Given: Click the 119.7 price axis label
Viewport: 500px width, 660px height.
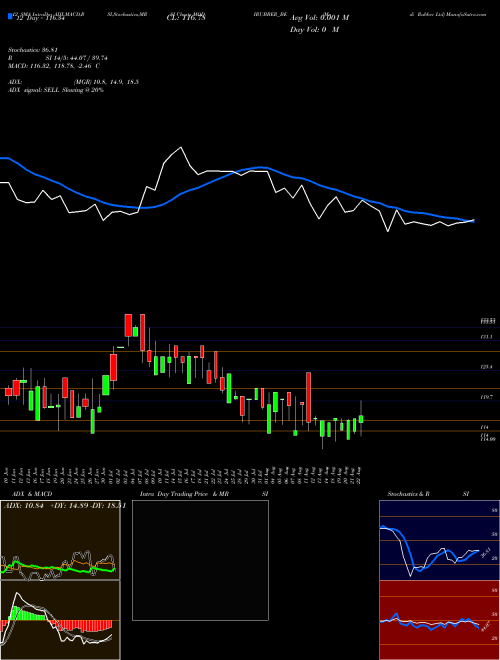Looking at the screenshot, I should pyautogui.click(x=487, y=397).
